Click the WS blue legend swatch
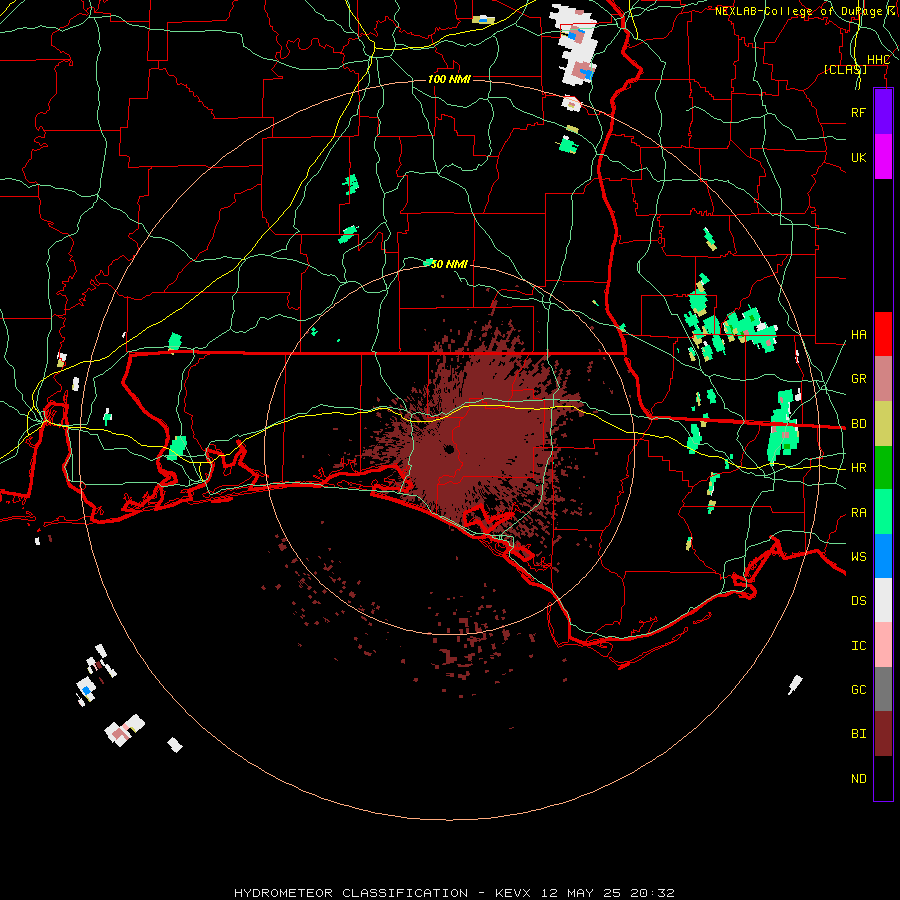 pos(883,556)
